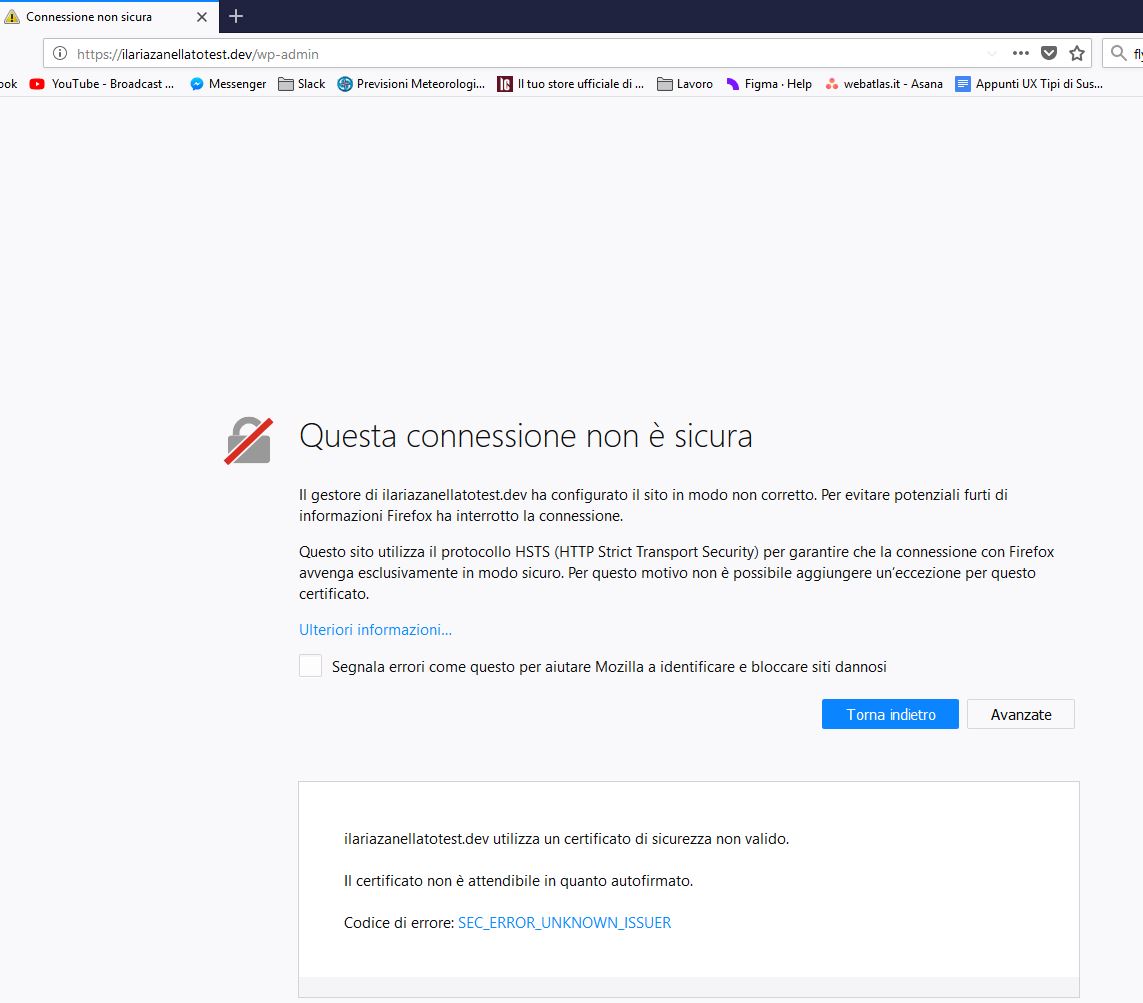Open a new browser tab
1143x1003 pixels.
pyautogui.click(x=234, y=16)
